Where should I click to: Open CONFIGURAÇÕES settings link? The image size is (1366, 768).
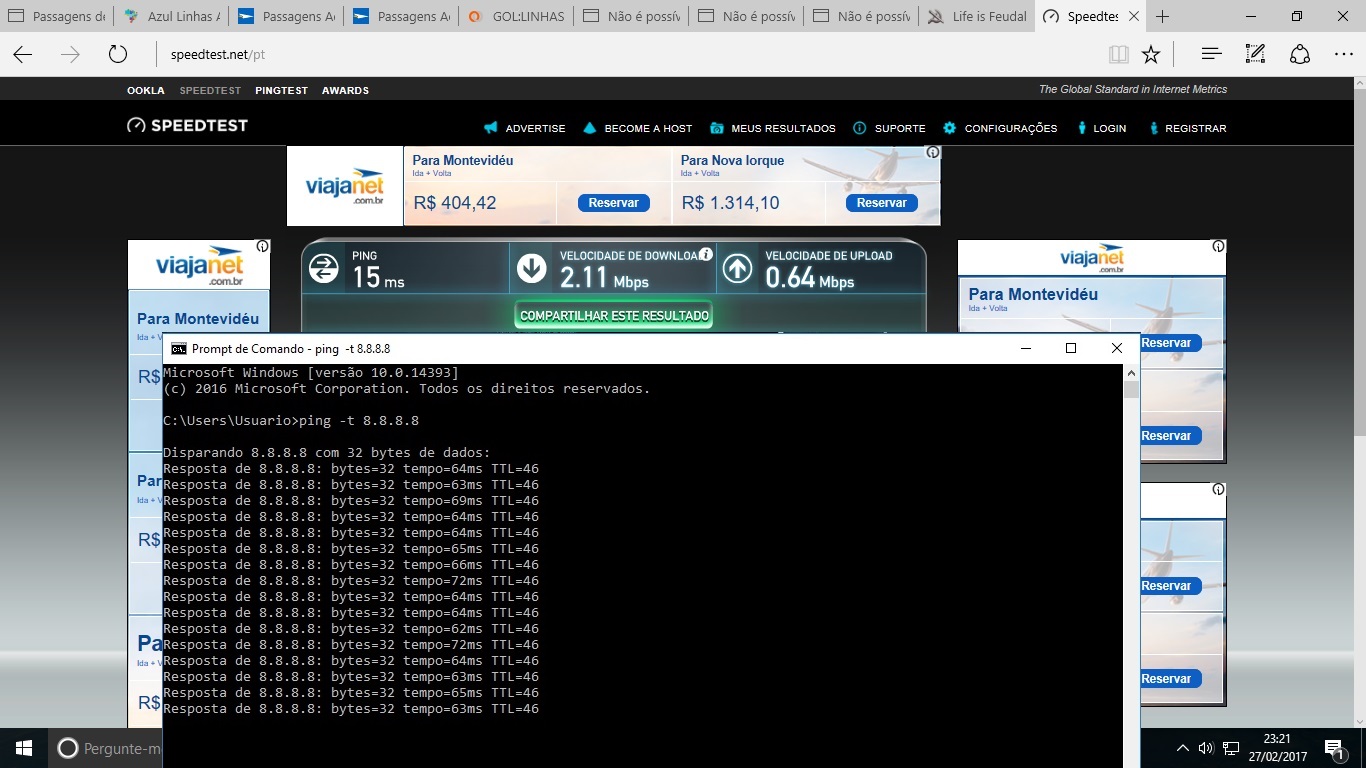[x=1000, y=128]
